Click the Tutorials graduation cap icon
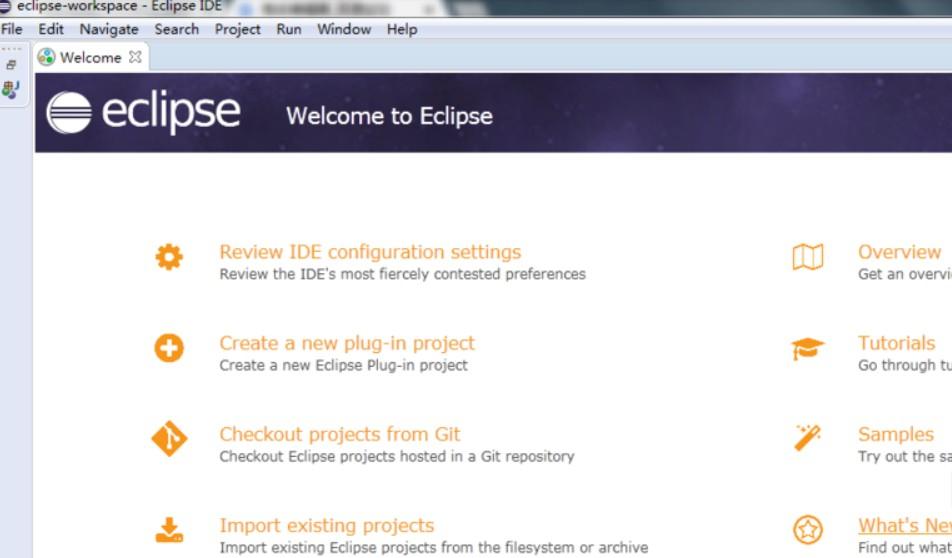 pyautogui.click(x=808, y=349)
